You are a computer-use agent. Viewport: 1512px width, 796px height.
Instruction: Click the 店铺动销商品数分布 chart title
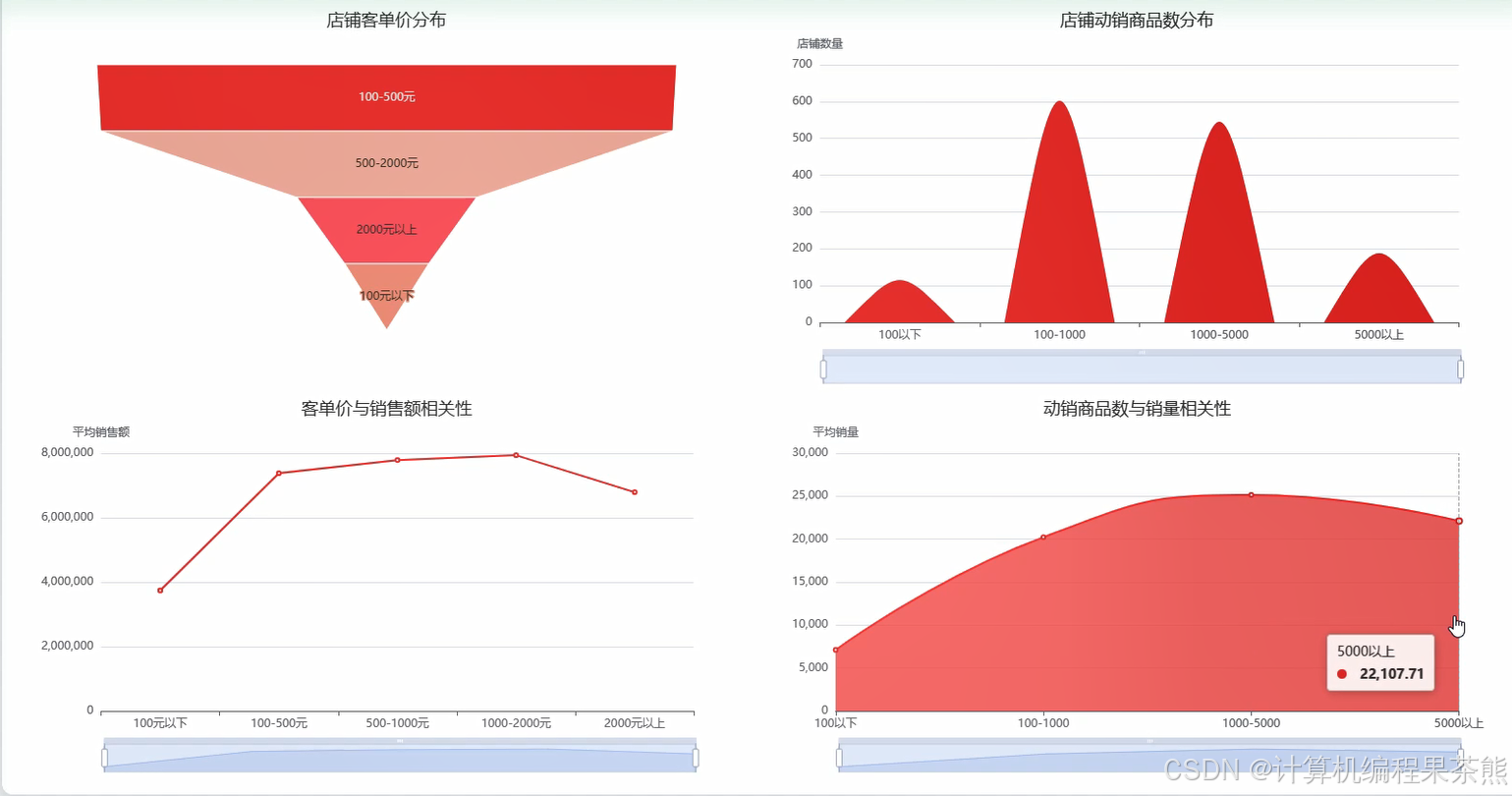pos(1137,20)
